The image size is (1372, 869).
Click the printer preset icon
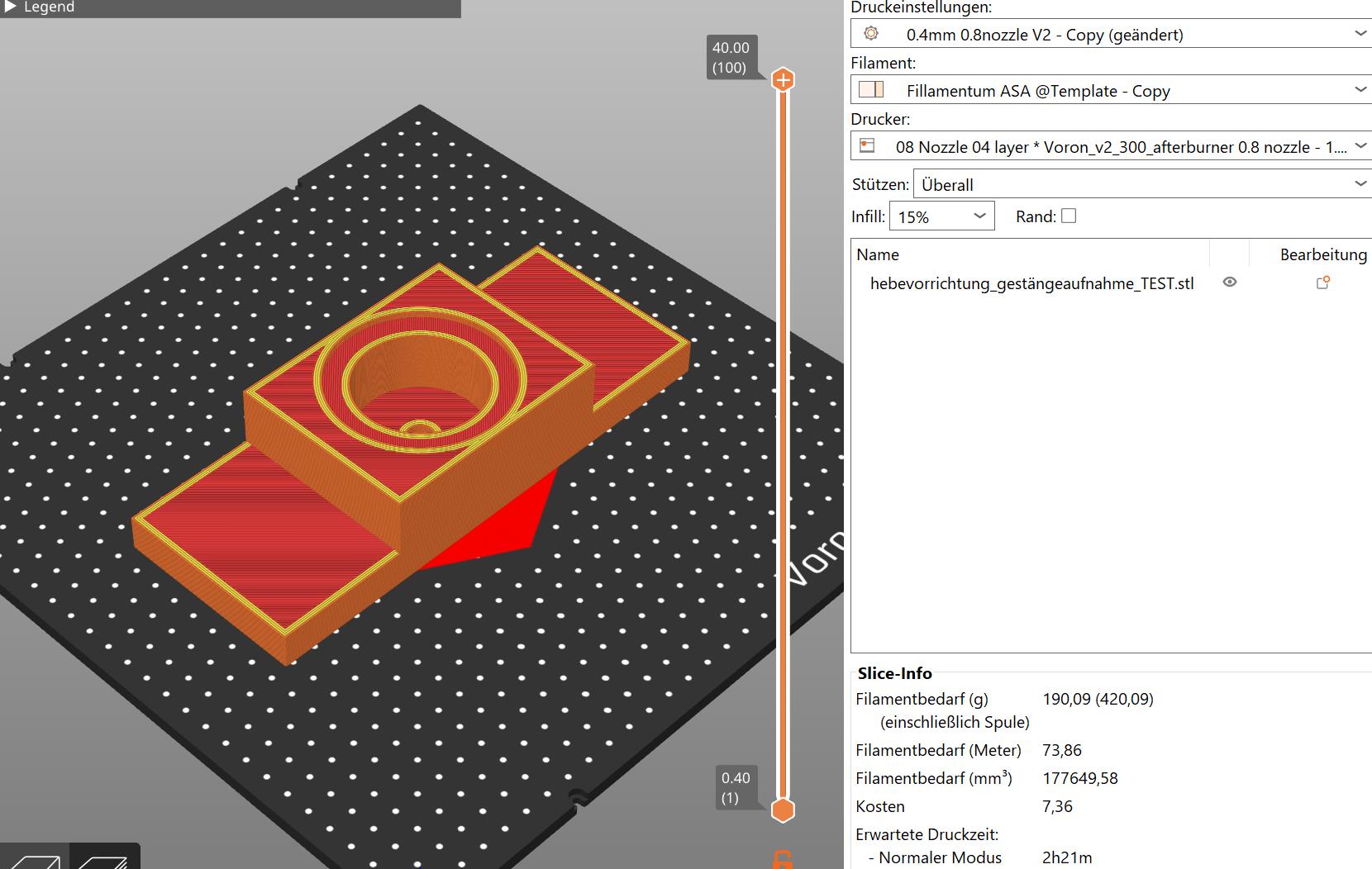(867, 146)
